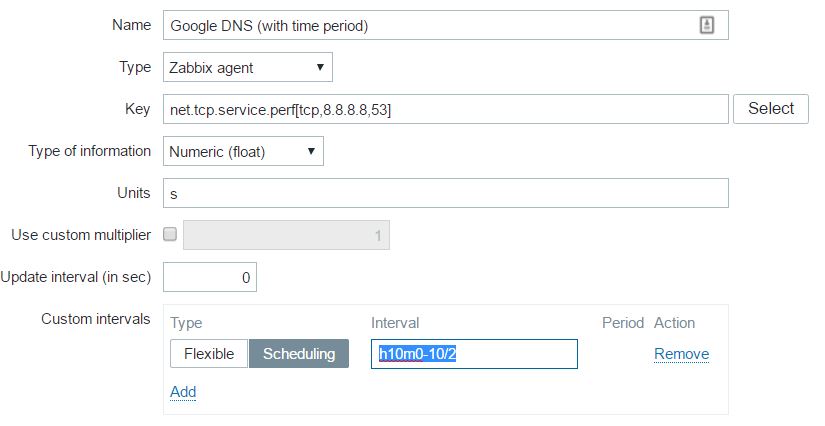Screen dimensions: 825x426
Task: Click the greyed-out custom multiplier value box
Action: click(286, 236)
